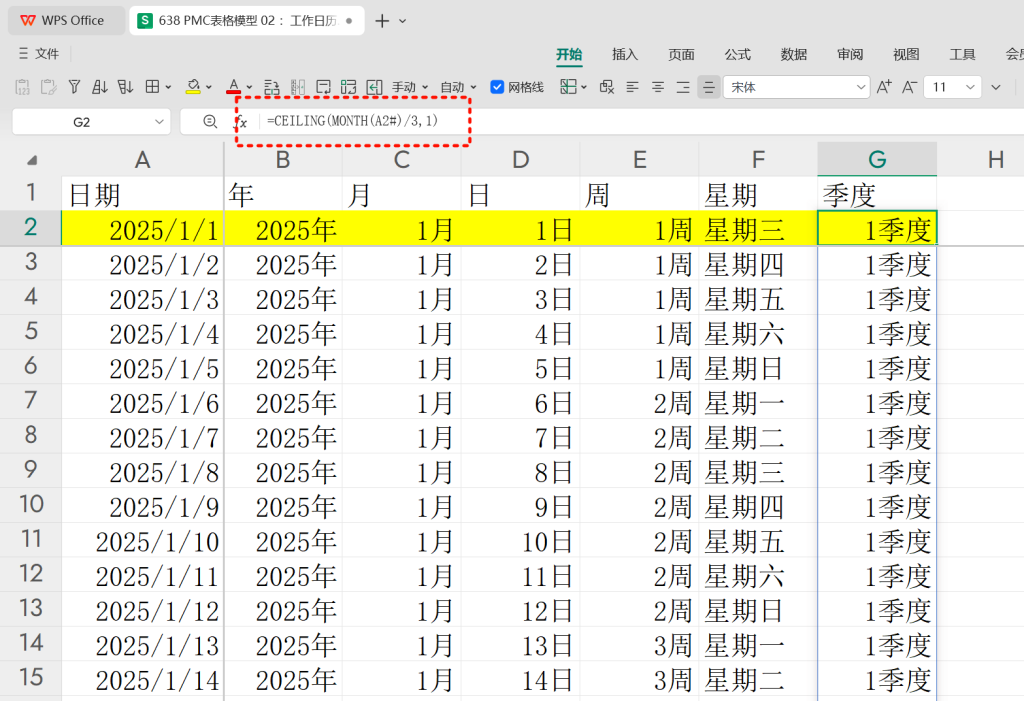Click the cell 星期三 in row 2
This screenshot has height=701, width=1024.
[x=758, y=229]
